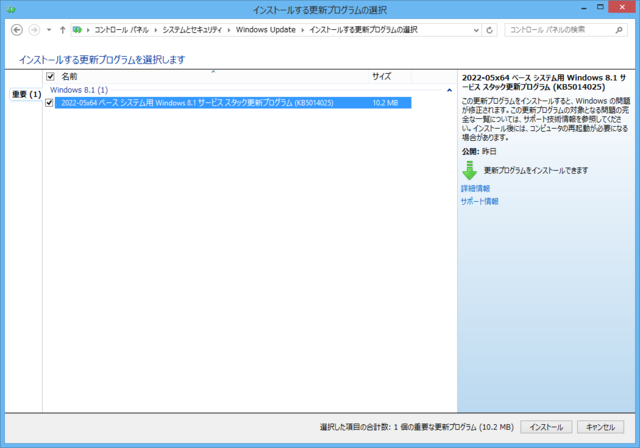
Task: Open Windows Update breadcrumb item
Action: (x=266, y=30)
